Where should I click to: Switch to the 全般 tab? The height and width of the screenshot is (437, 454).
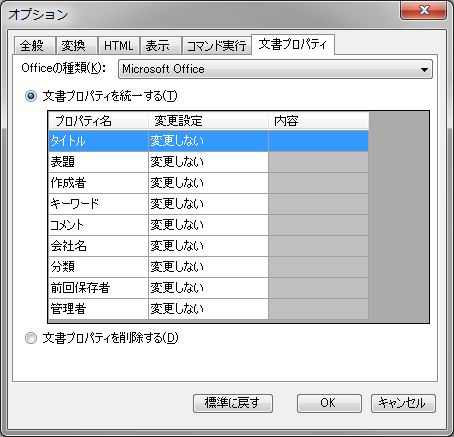(34, 45)
